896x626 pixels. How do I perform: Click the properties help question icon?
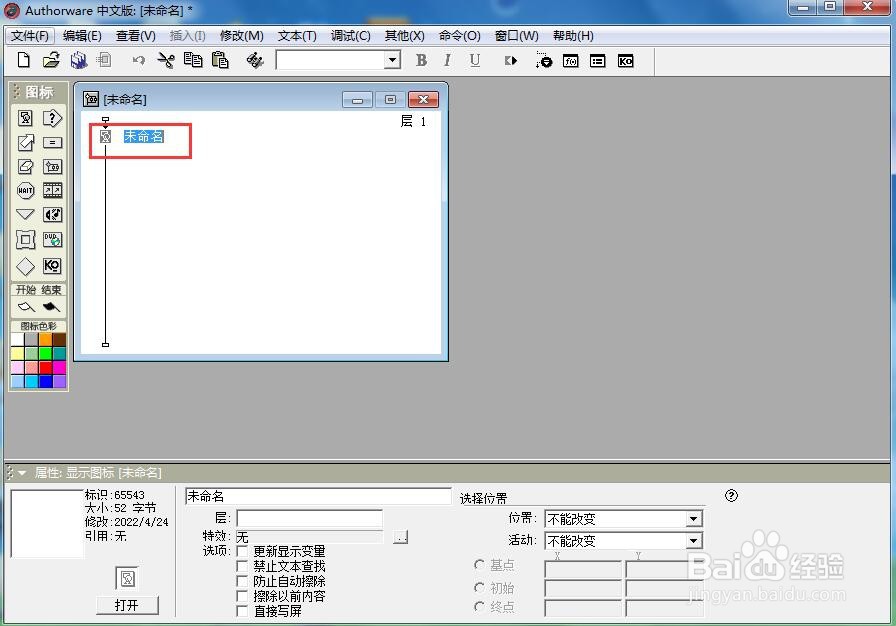pyautogui.click(x=731, y=495)
